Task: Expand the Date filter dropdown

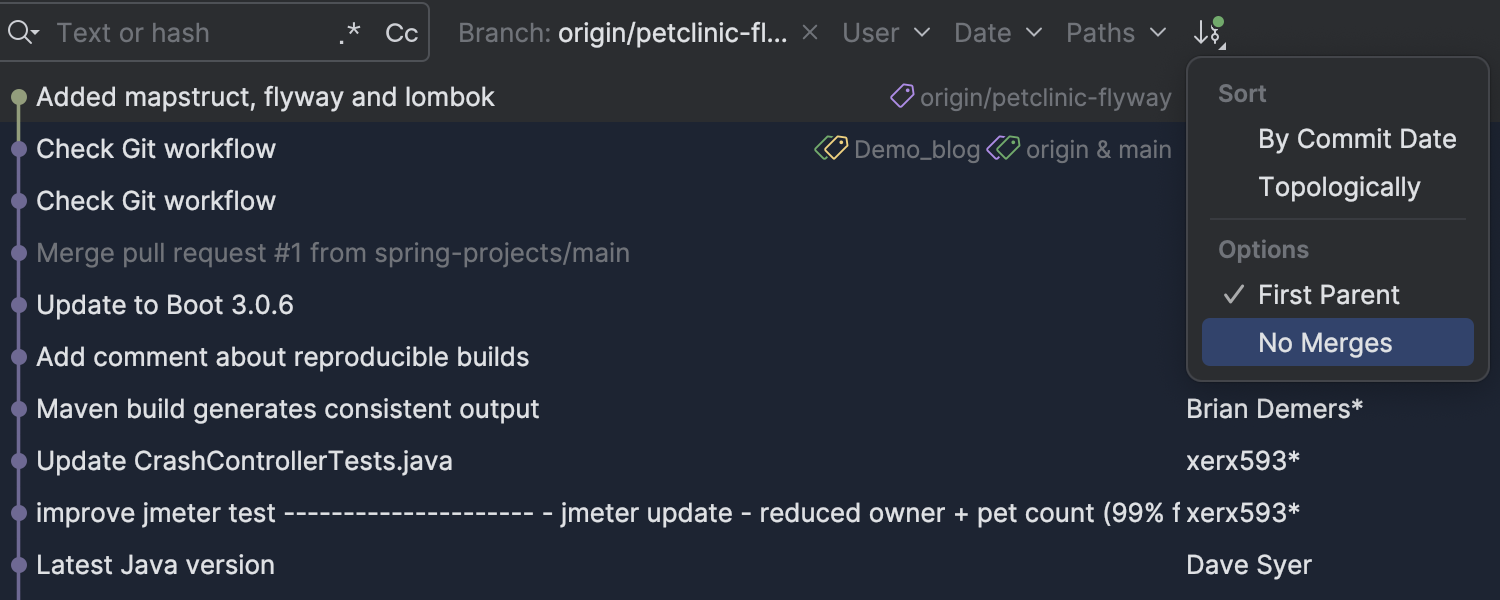Action: 998,33
